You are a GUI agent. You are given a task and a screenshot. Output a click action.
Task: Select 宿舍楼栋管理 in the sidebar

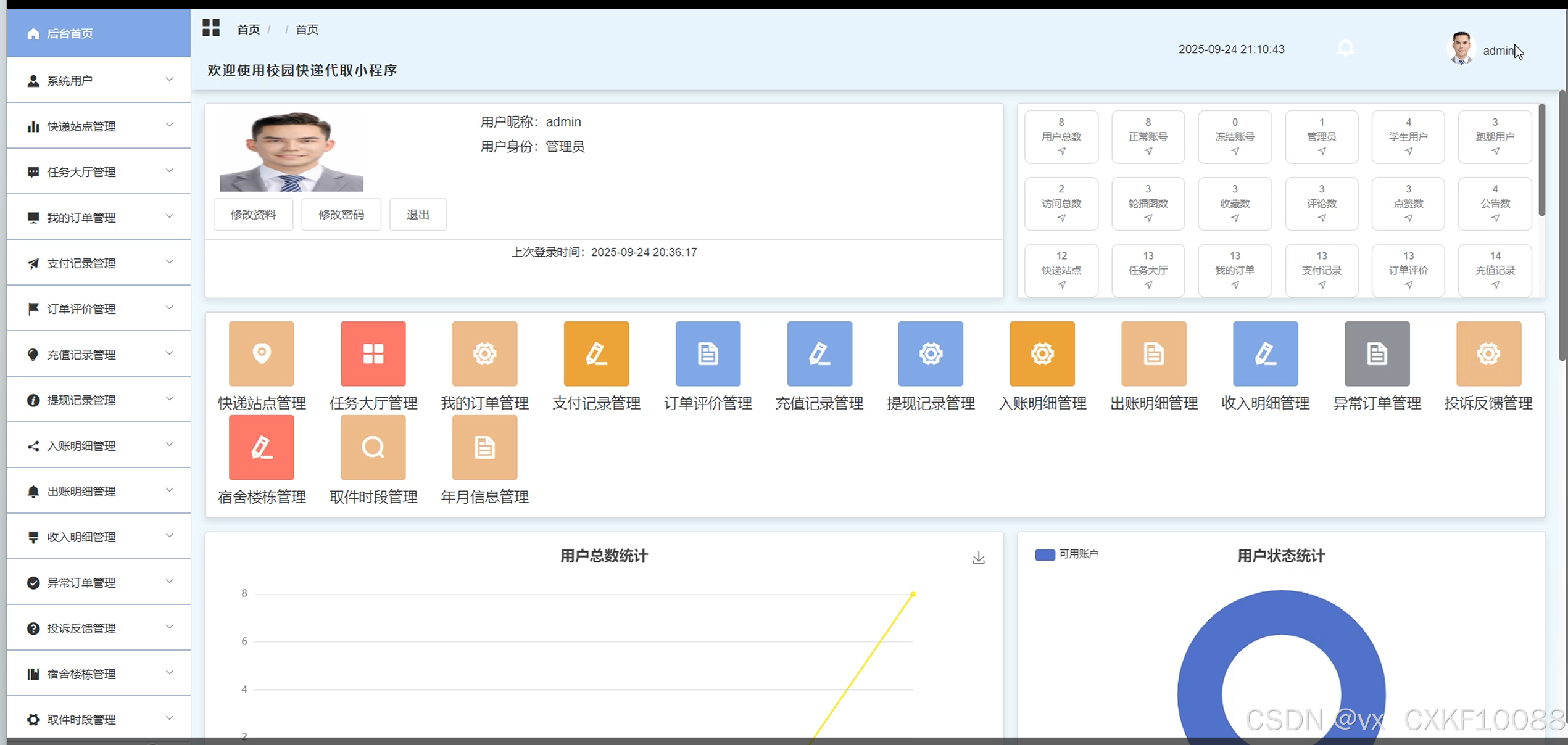[99, 673]
